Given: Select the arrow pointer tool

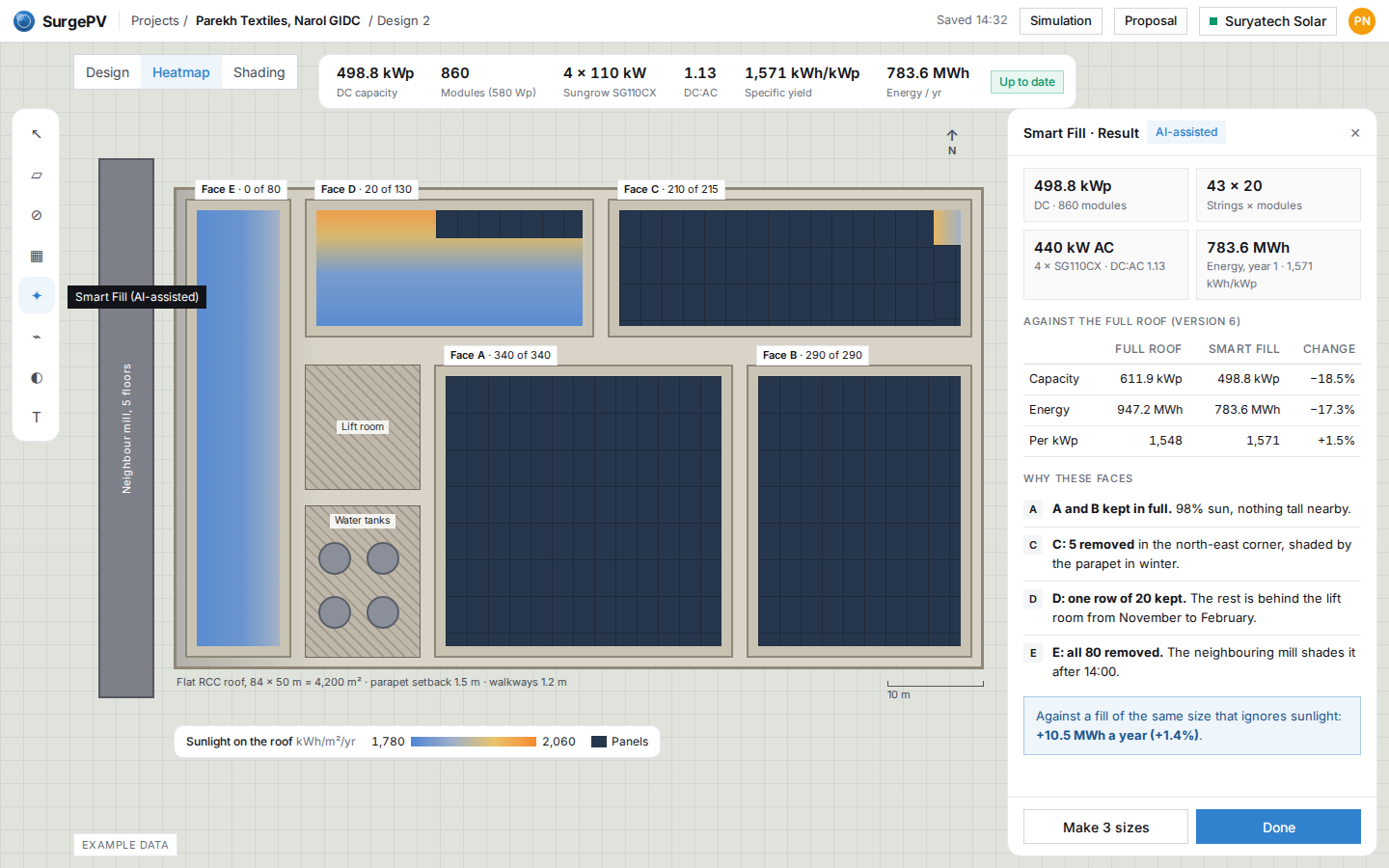Looking at the screenshot, I should coord(37,134).
